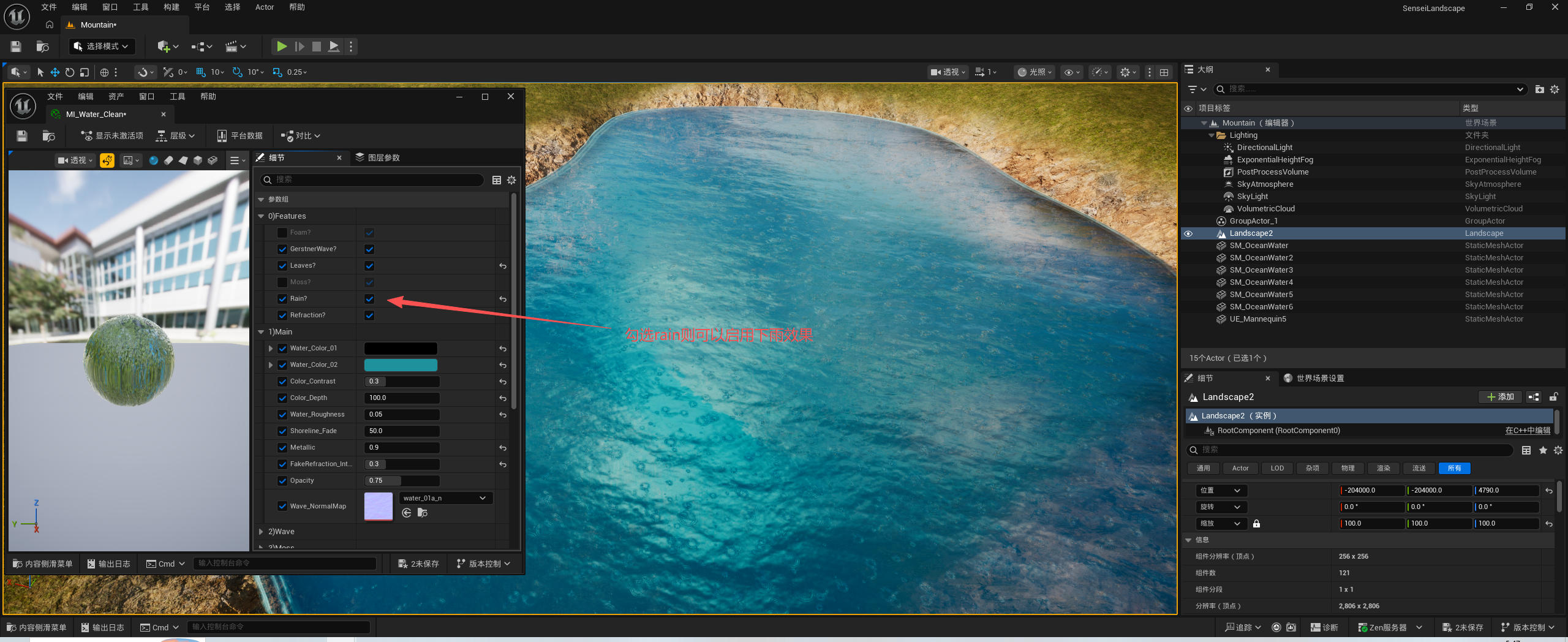Open the 选择模式 dropdown
This screenshot has width=1568, height=642.
[102, 47]
